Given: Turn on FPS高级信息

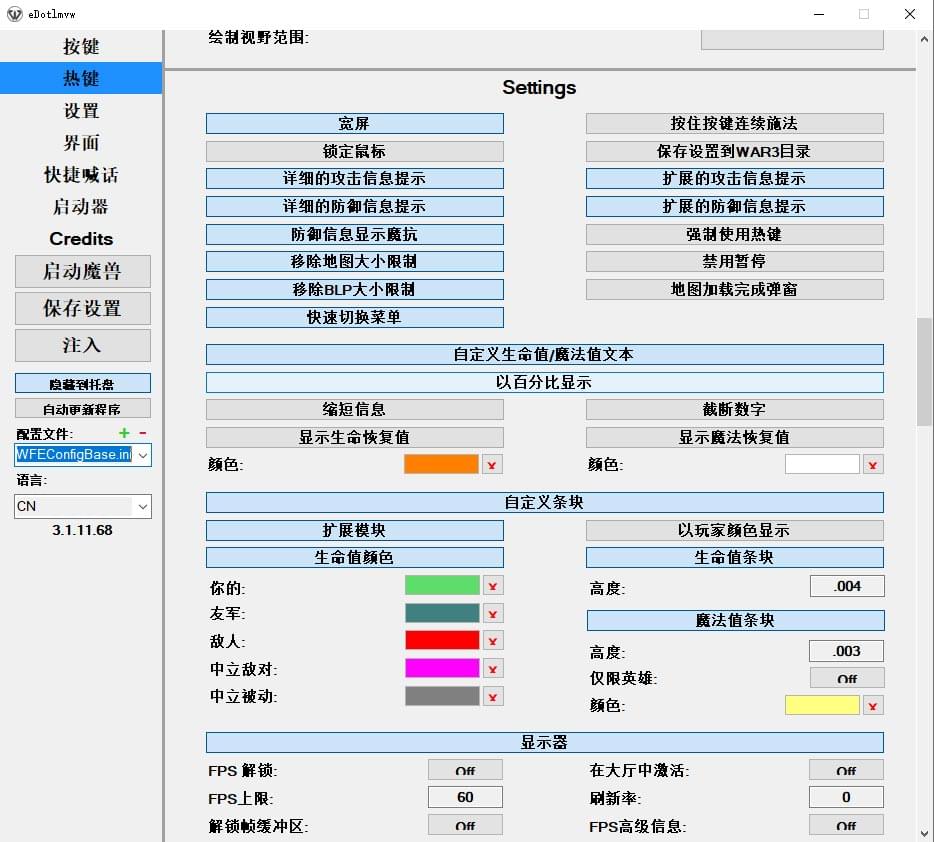Looking at the screenshot, I should coord(846,824).
